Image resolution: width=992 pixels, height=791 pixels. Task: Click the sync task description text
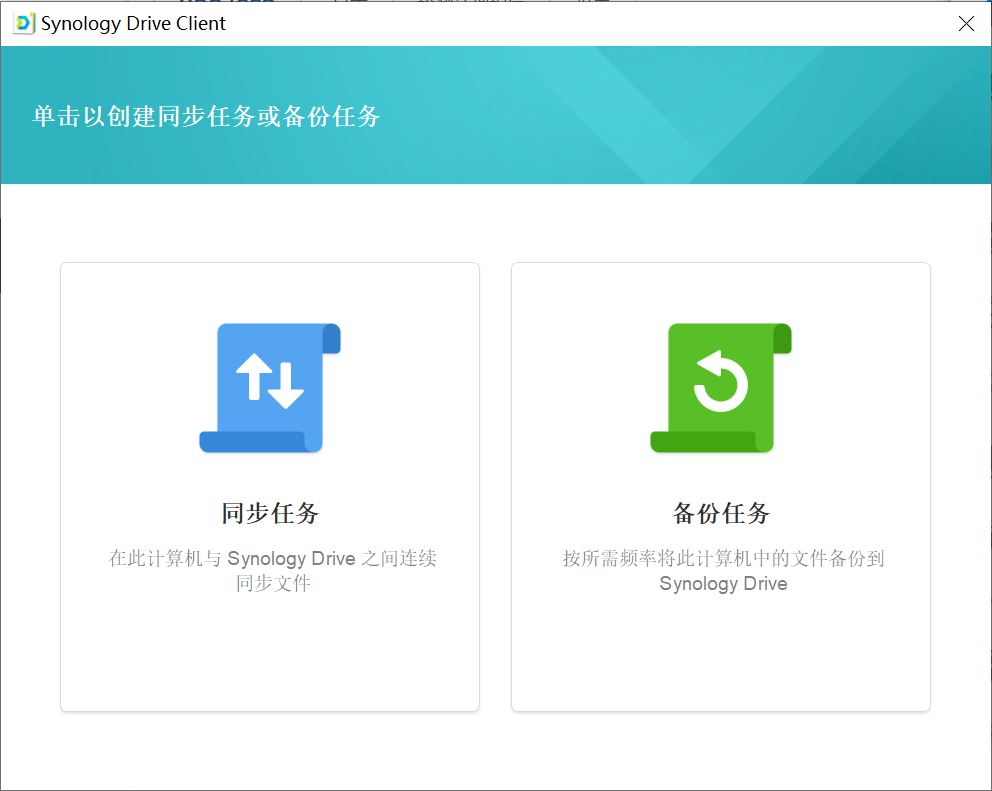coord(273,570)
